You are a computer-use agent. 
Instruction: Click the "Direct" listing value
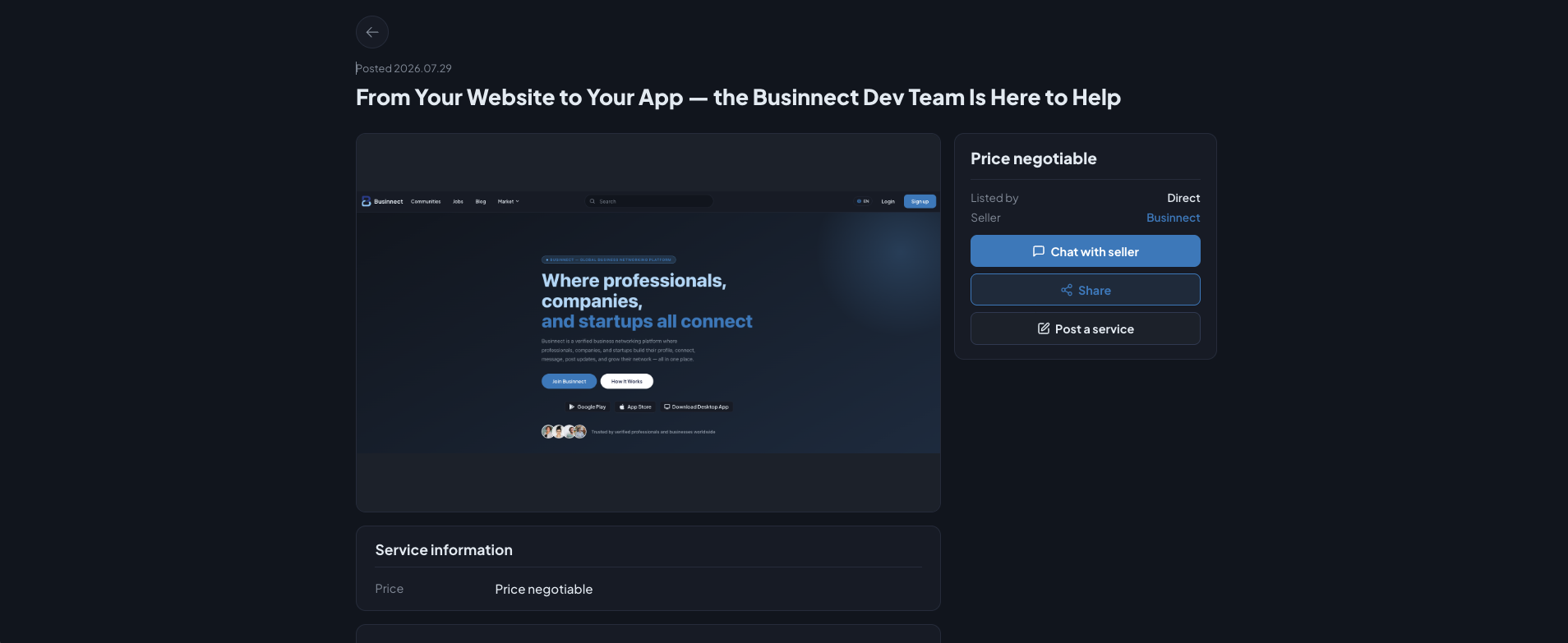point(1183,198)
